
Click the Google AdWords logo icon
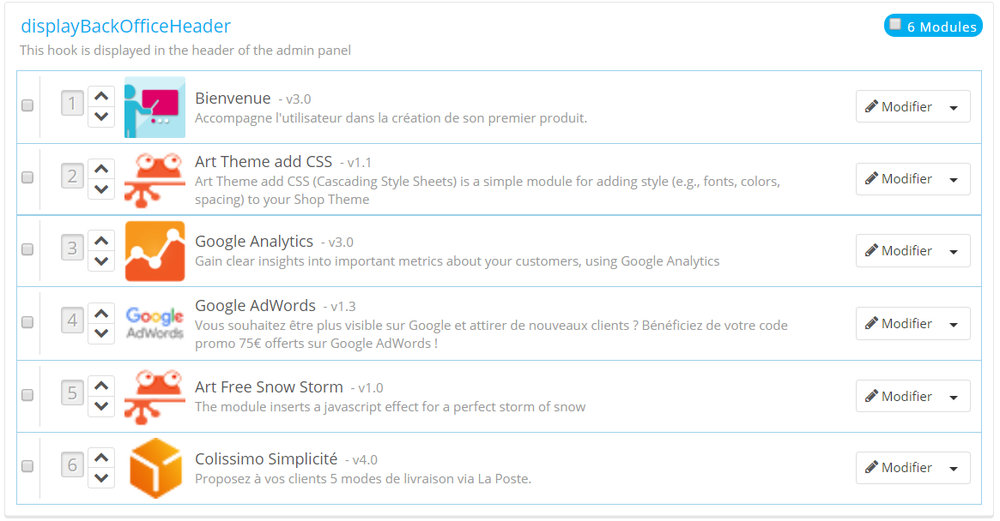pos(155,323)
